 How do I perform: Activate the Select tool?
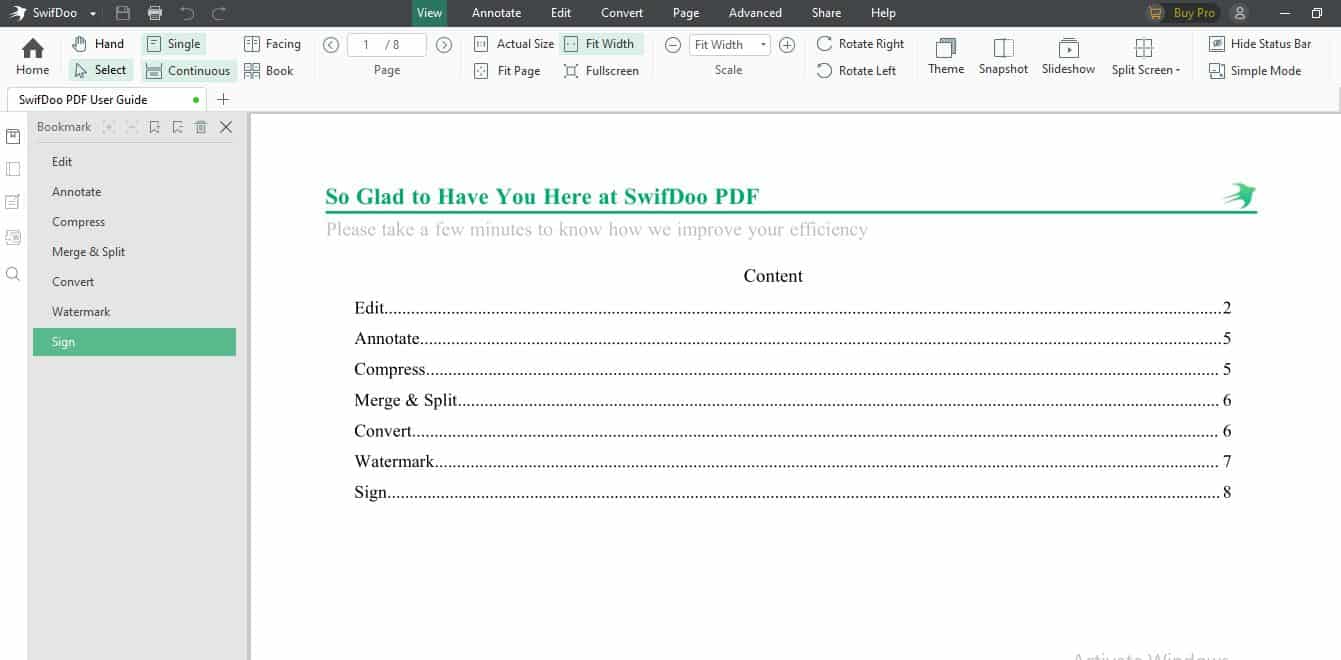click(x=99, y=70)
